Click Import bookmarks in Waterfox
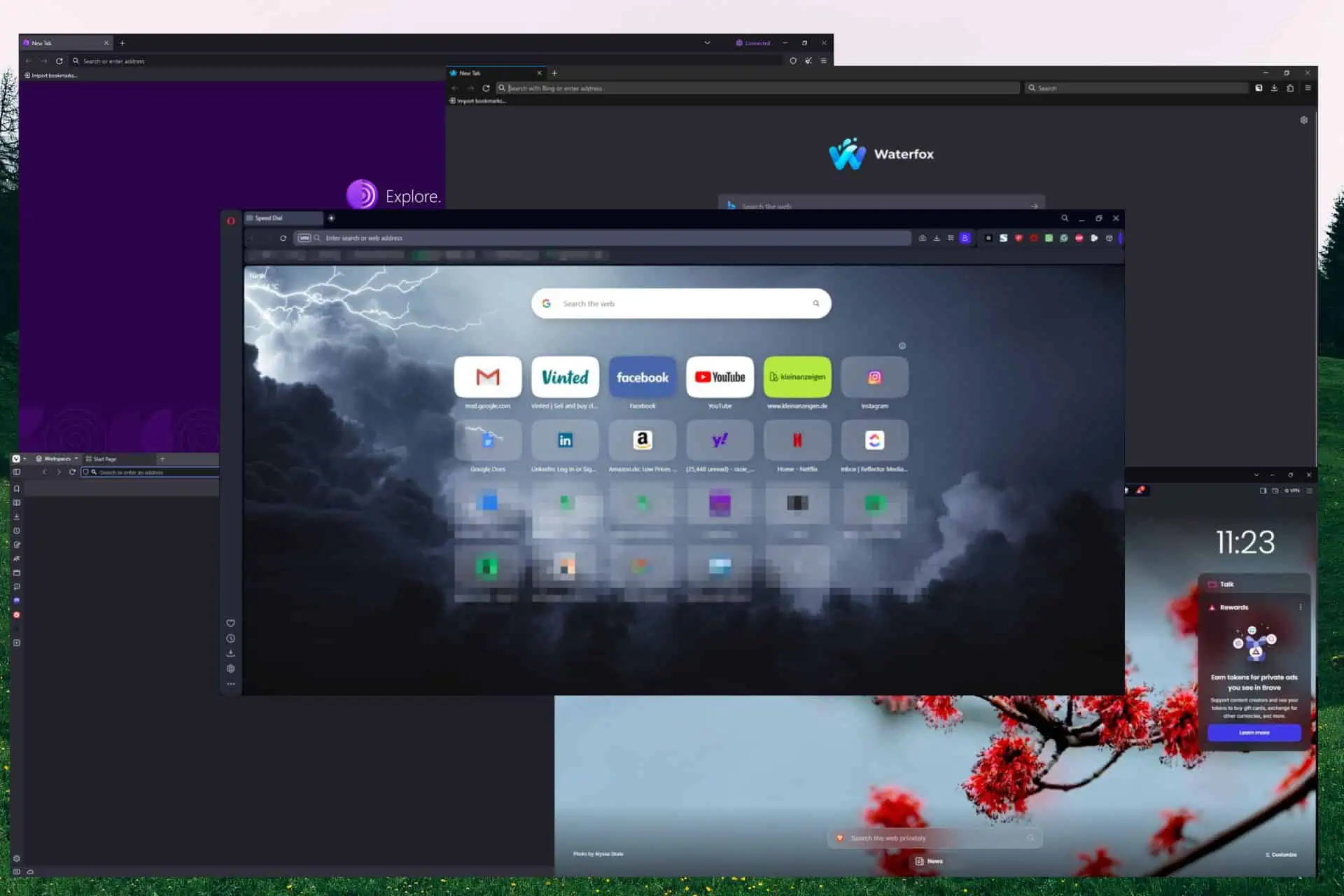Screen dimensions: 1344x896 coord(478,101)
